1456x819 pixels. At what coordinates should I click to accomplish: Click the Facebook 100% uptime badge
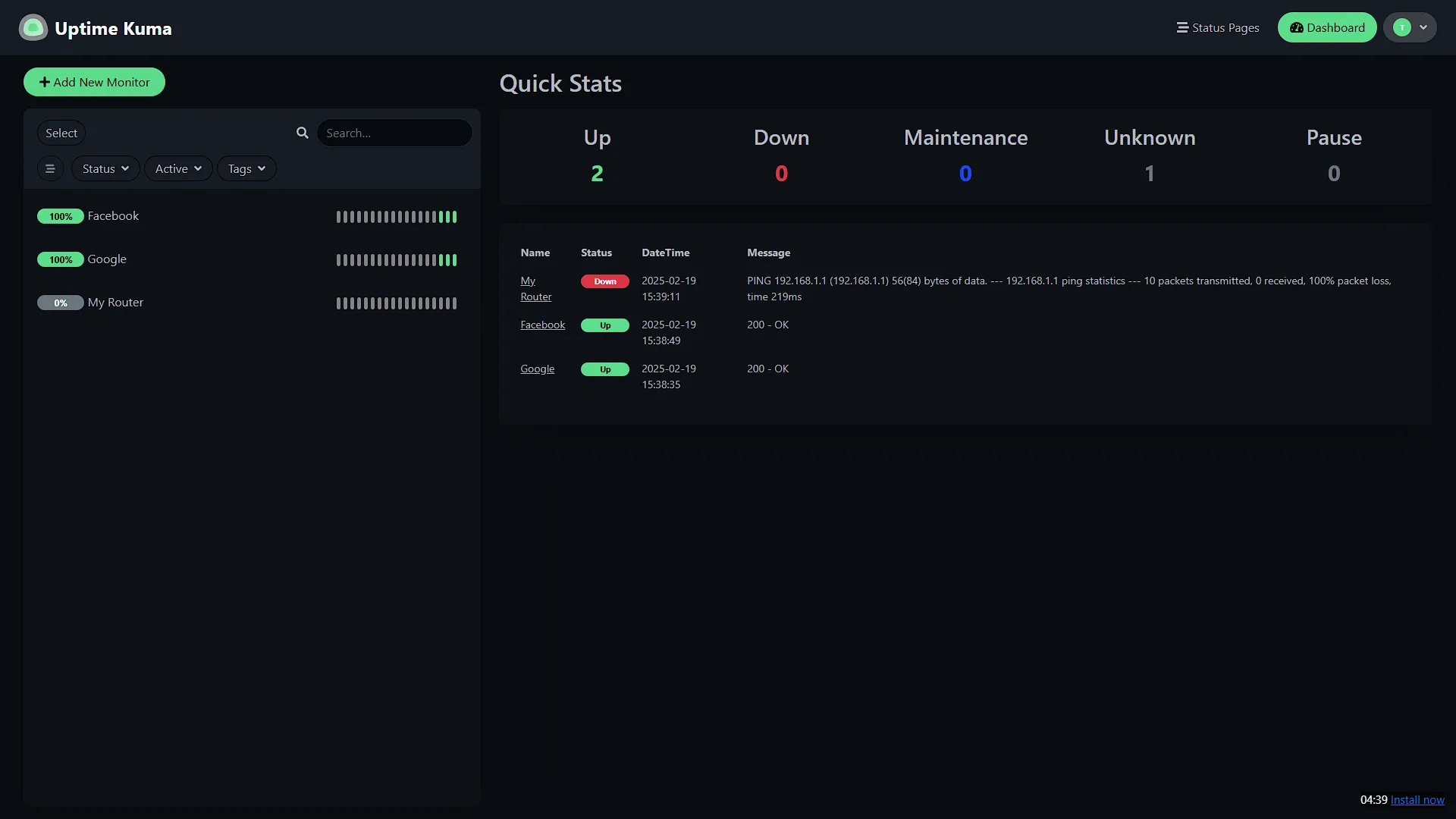point(61,217)
